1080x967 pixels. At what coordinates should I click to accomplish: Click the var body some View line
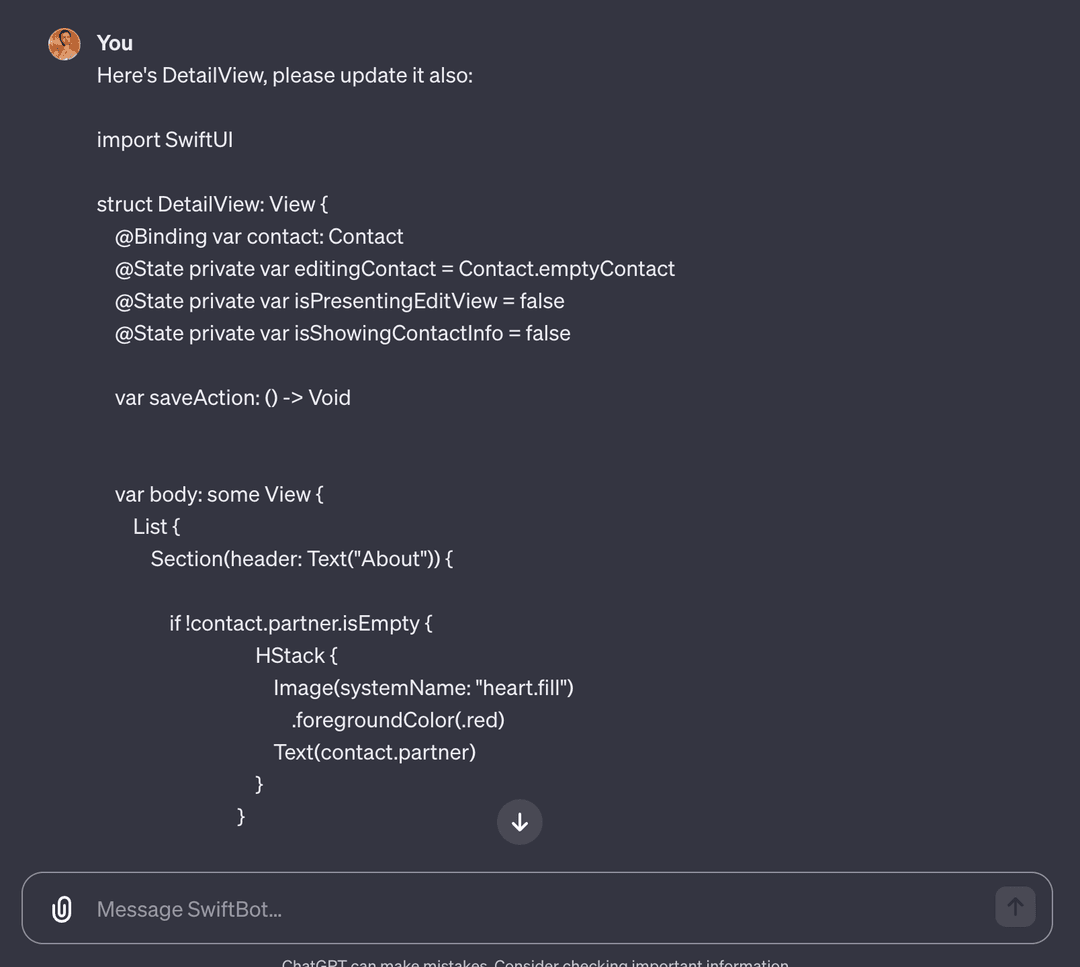pos(219,493)
